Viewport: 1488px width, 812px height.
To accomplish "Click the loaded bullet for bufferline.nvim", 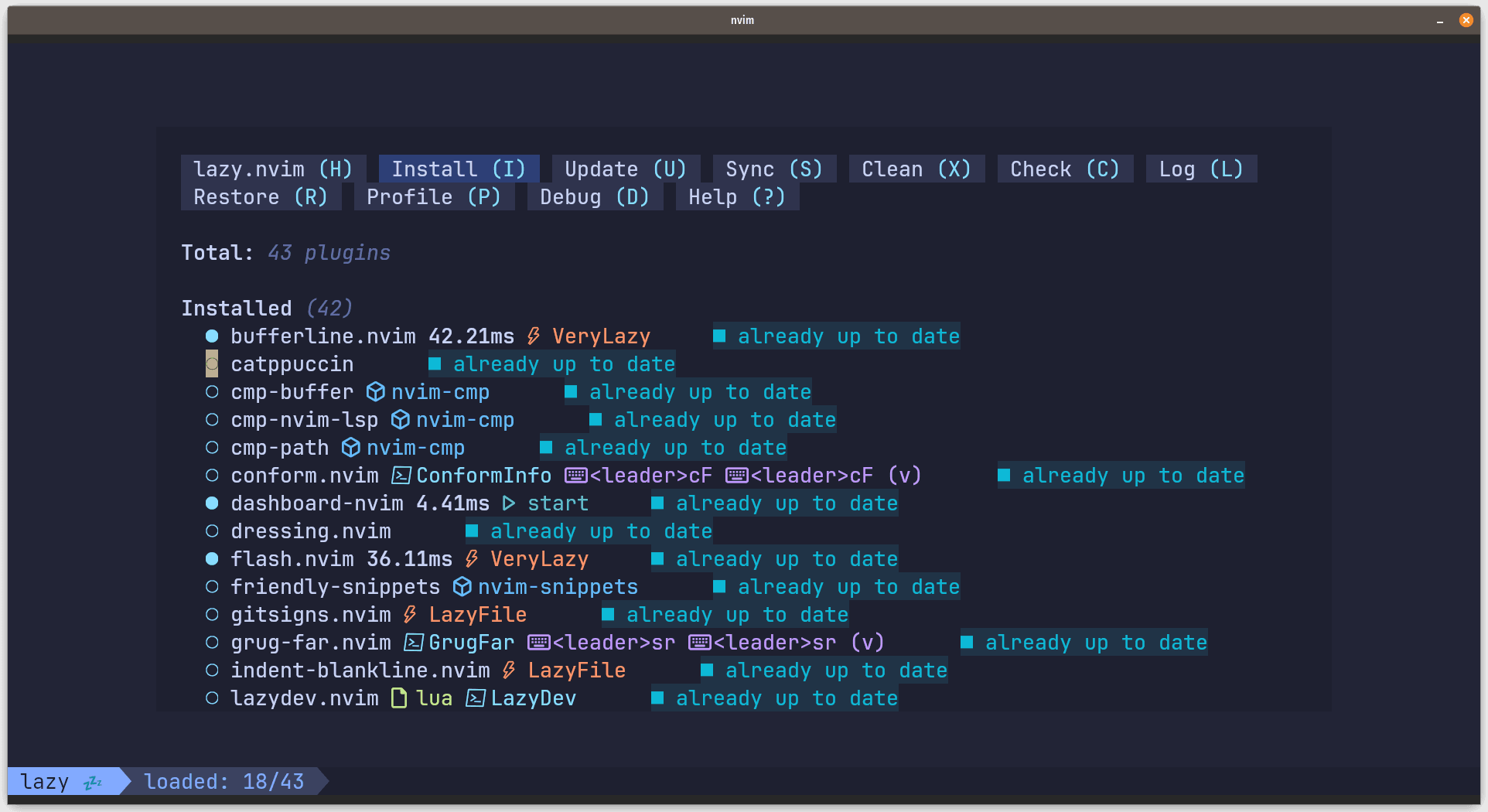I will [x=212, y=336].
